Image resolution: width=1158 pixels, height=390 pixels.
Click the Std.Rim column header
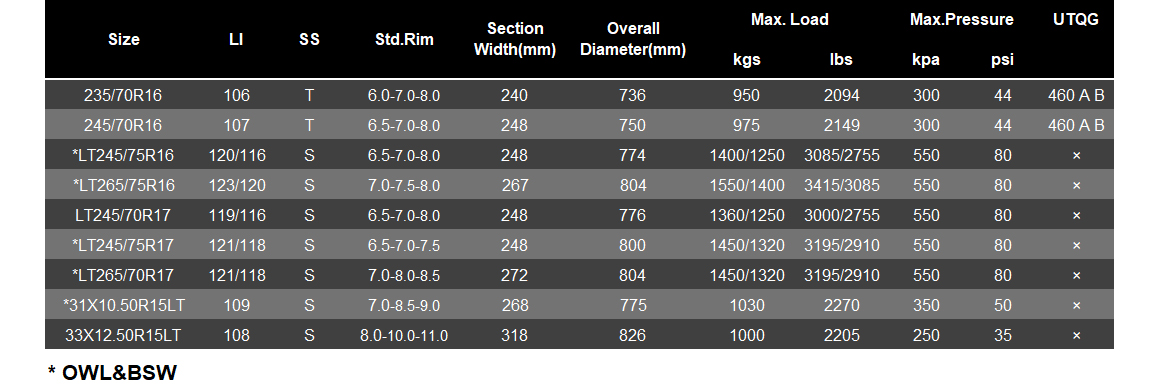click(404, 40)
